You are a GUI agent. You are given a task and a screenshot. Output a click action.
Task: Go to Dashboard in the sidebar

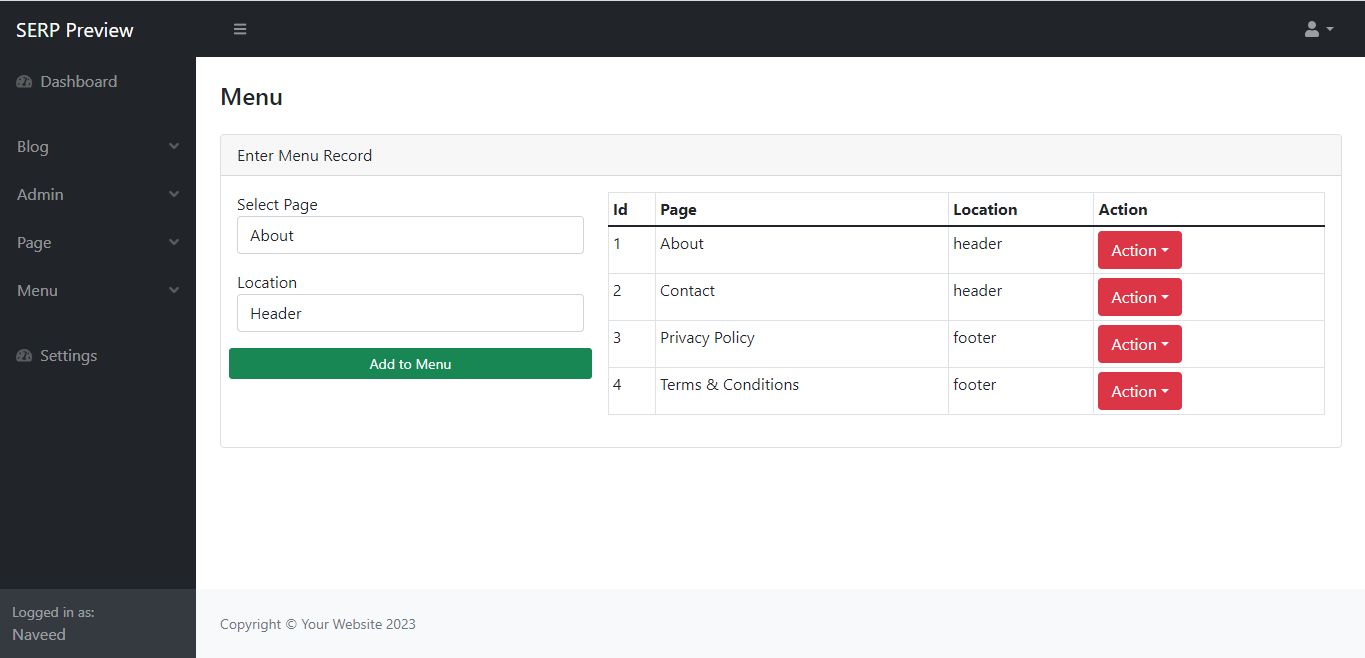pyautogui.click(x=78, y=82)
